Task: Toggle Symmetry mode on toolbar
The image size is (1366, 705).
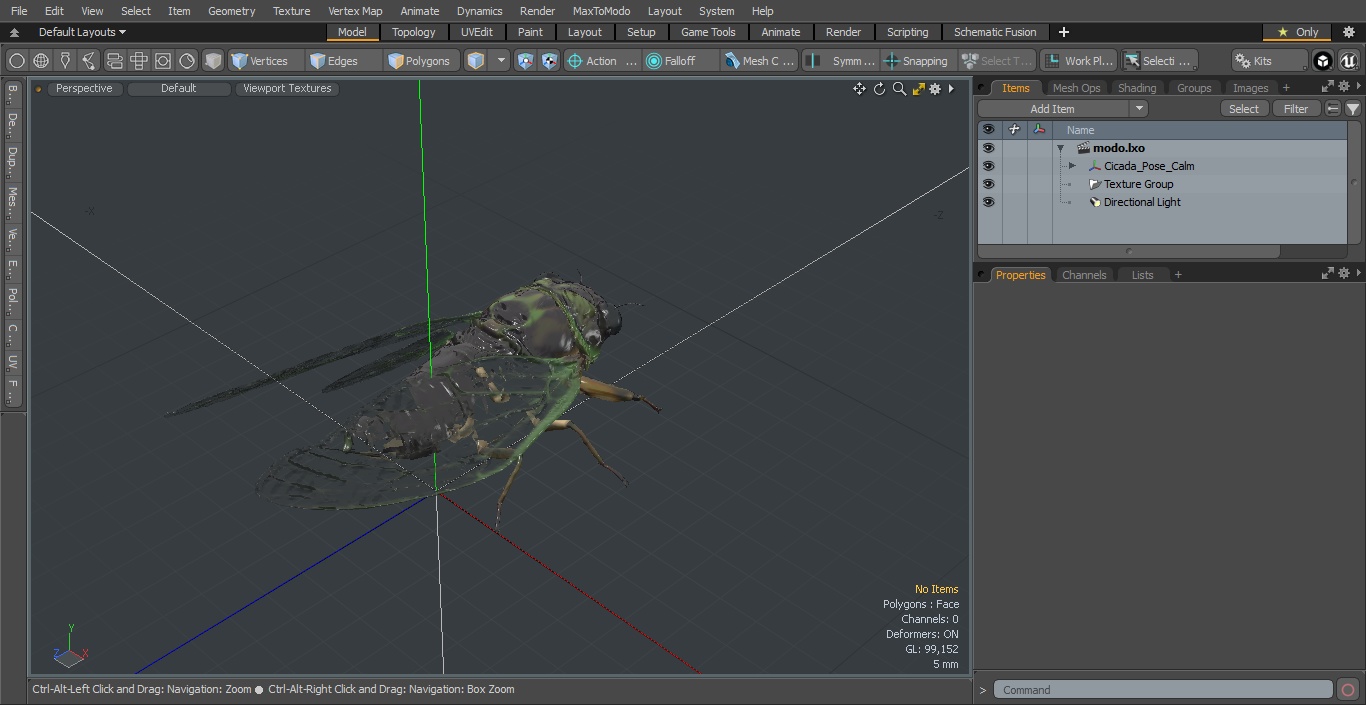Action: click(841, 61)
